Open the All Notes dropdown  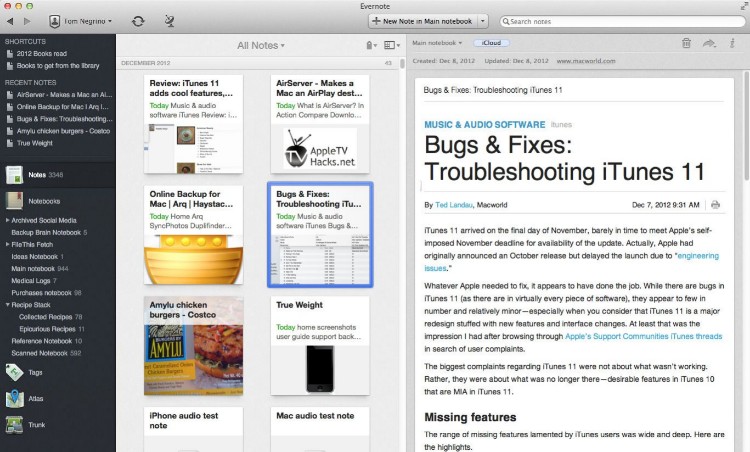261,45
